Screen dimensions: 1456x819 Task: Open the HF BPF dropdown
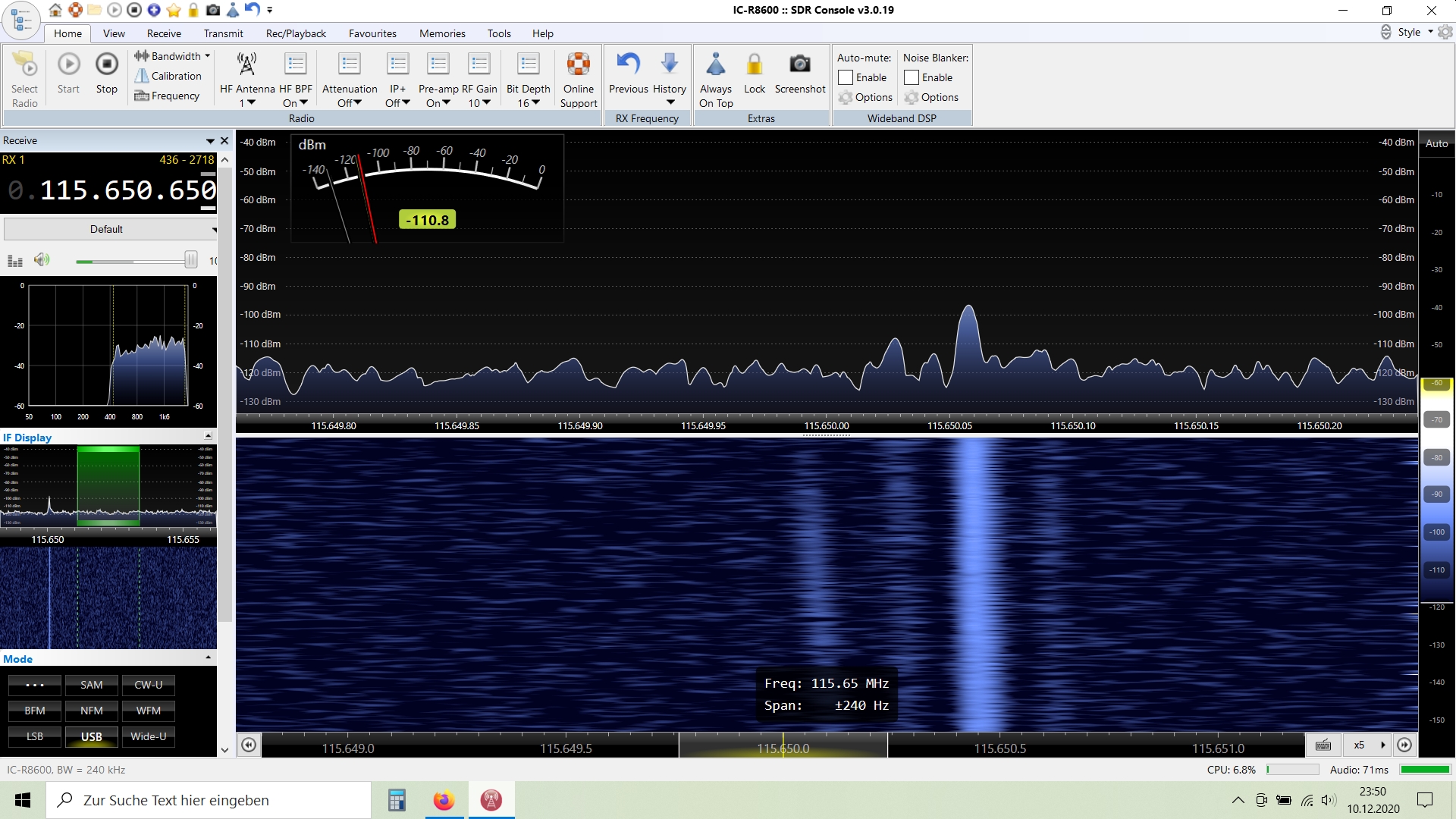(x=296, y=80)
